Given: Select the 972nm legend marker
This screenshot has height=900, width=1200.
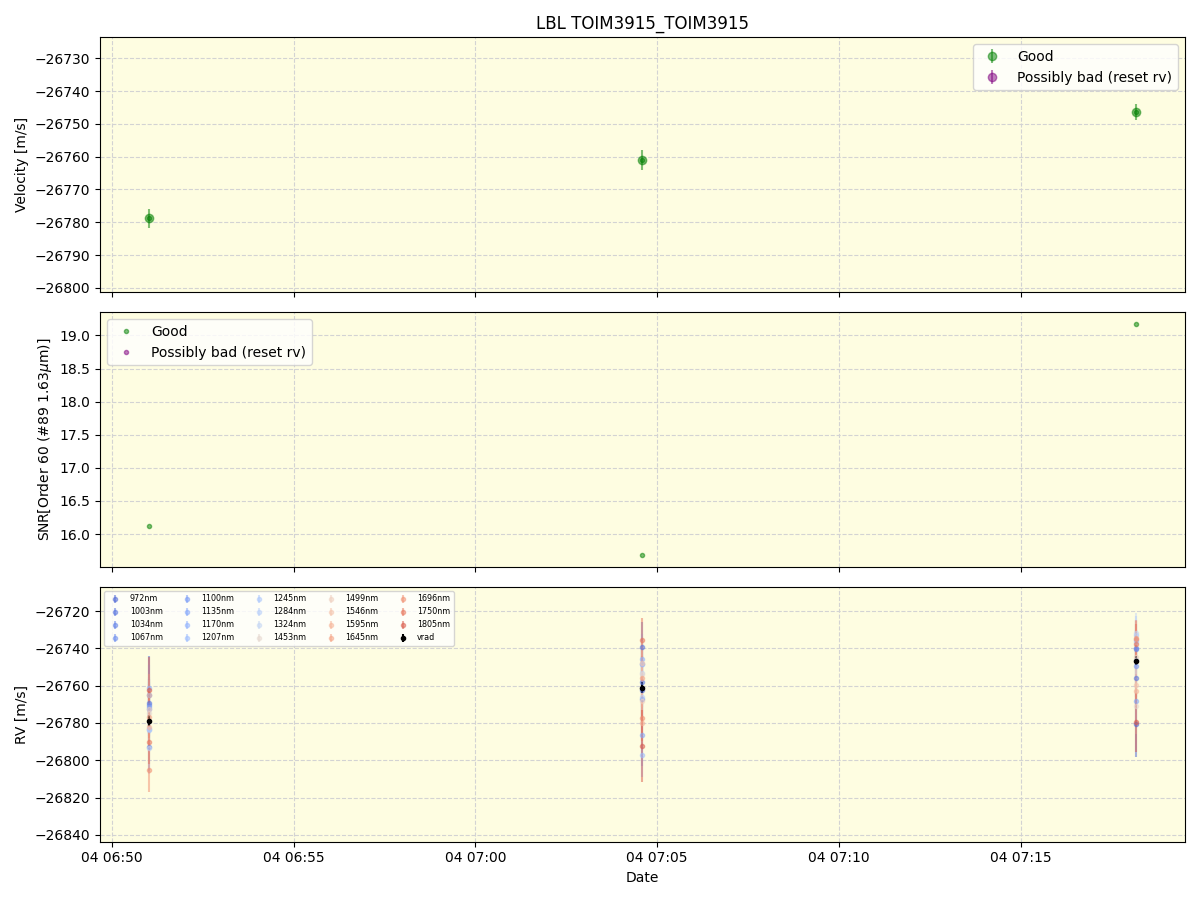Looking at the screenshot, I should point(114,598).
